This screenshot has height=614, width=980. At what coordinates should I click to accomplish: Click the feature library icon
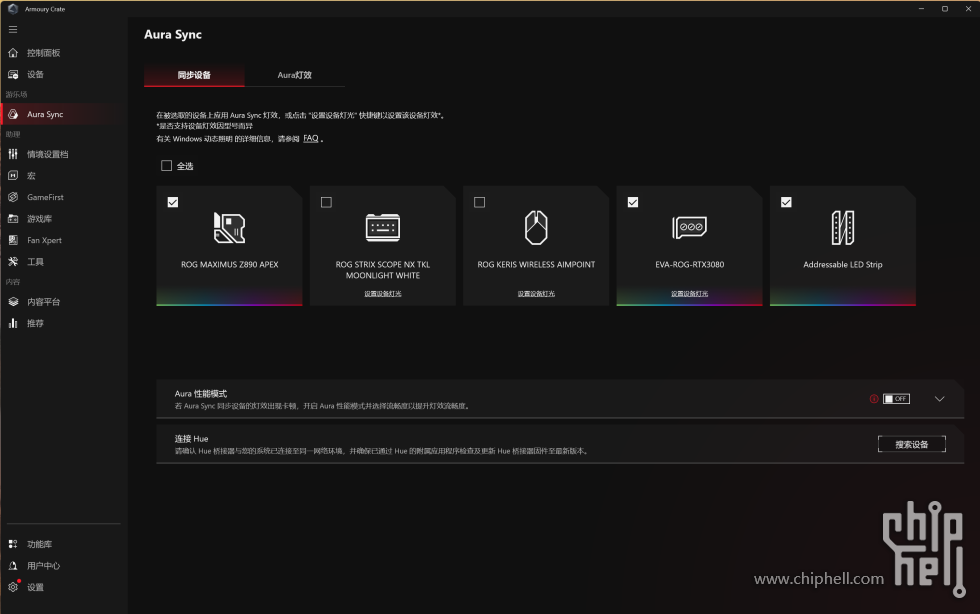click(13, 544)
